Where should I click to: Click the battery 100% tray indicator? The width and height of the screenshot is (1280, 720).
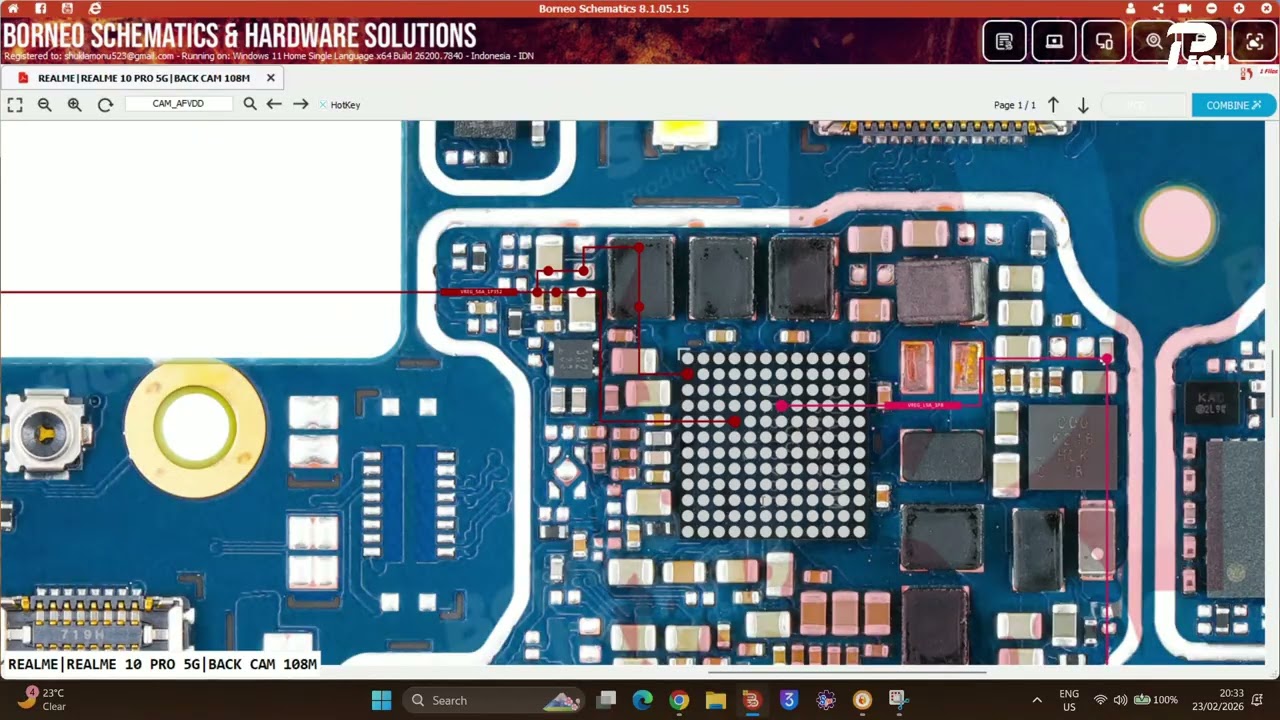coord(1155,700)
